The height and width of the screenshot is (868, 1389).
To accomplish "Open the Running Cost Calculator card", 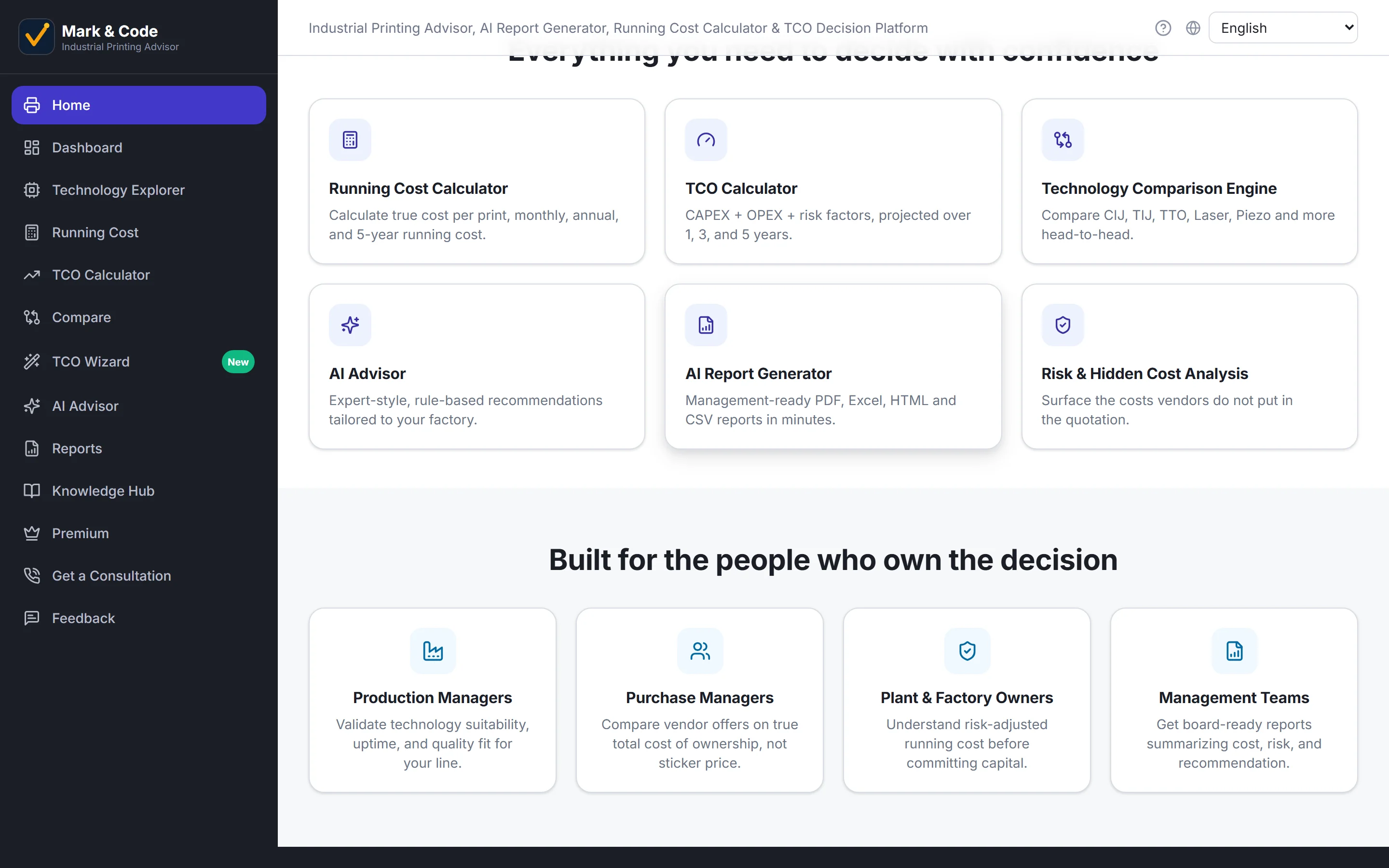I will [477, 181].
